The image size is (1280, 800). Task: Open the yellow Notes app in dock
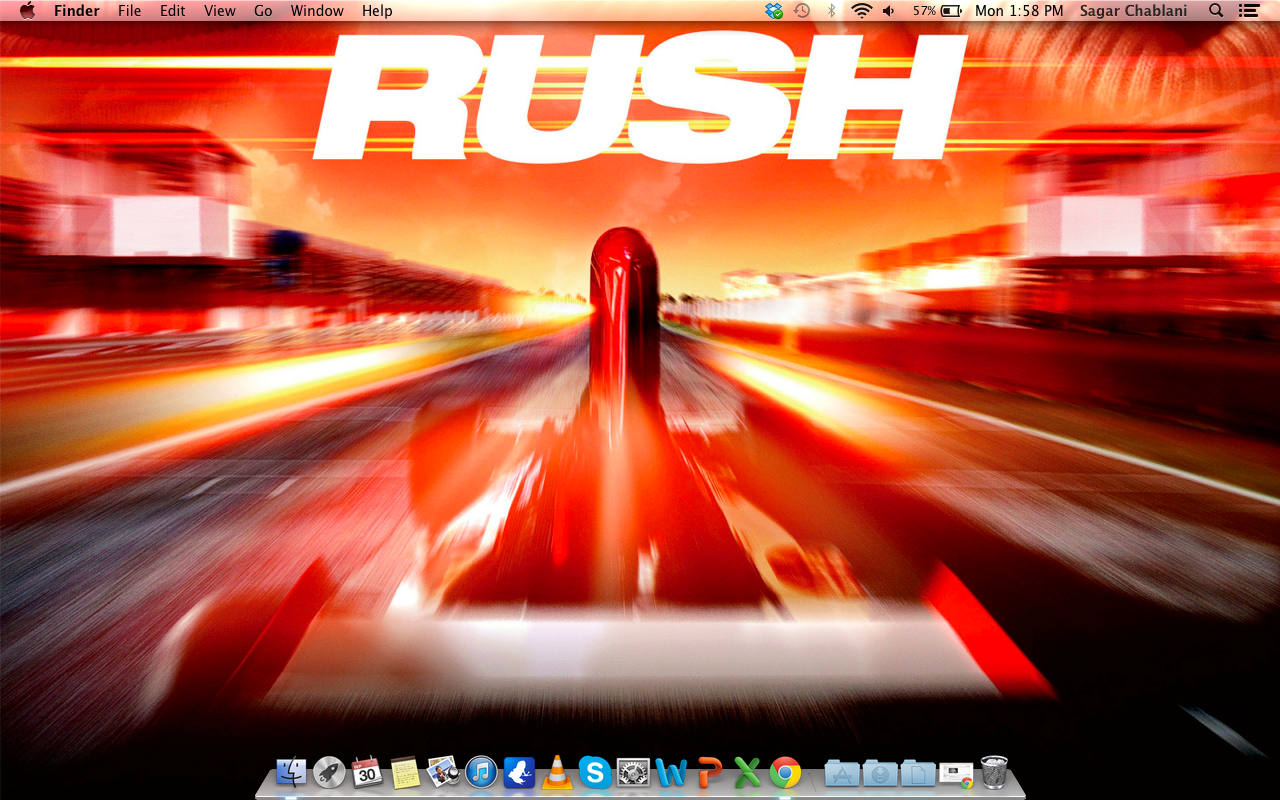(x=405, y=772)
